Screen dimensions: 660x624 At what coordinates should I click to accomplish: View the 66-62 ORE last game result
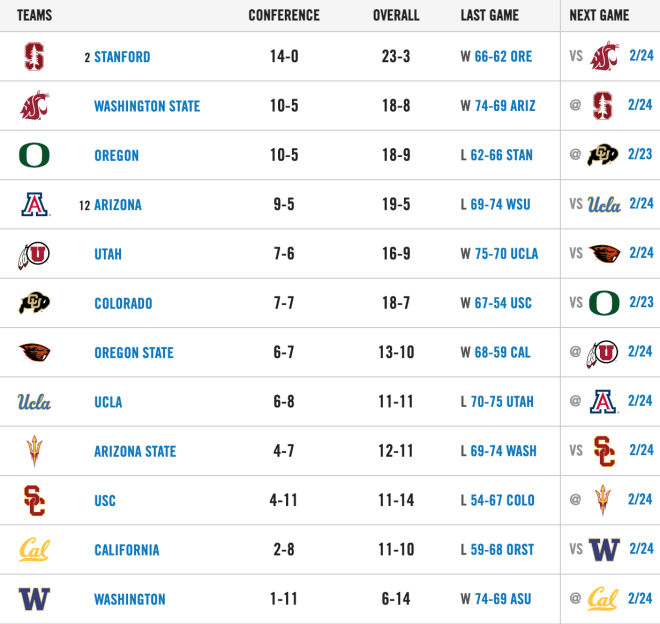(503, 56)
